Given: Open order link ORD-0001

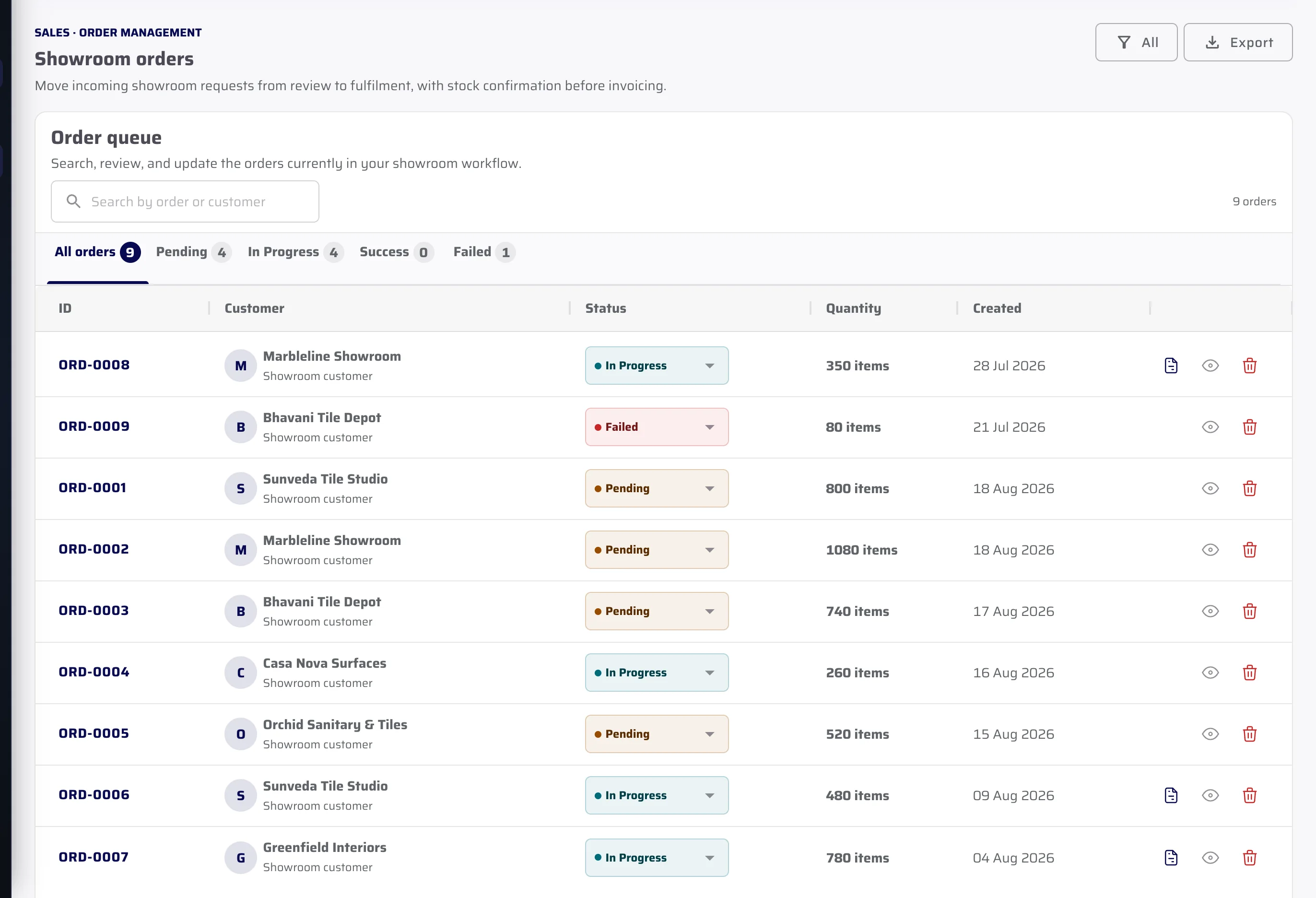Looking at the screenshot, I should [92, 488].
